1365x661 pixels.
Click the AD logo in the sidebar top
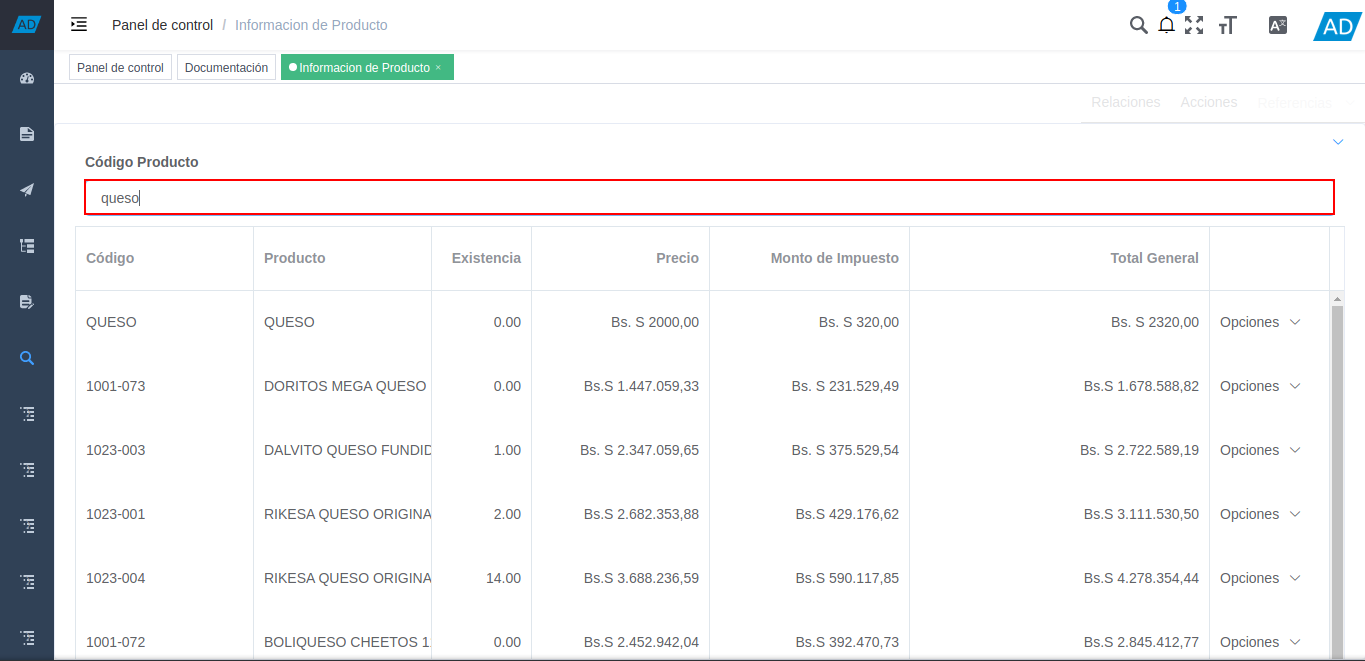[x=27, y=24]
